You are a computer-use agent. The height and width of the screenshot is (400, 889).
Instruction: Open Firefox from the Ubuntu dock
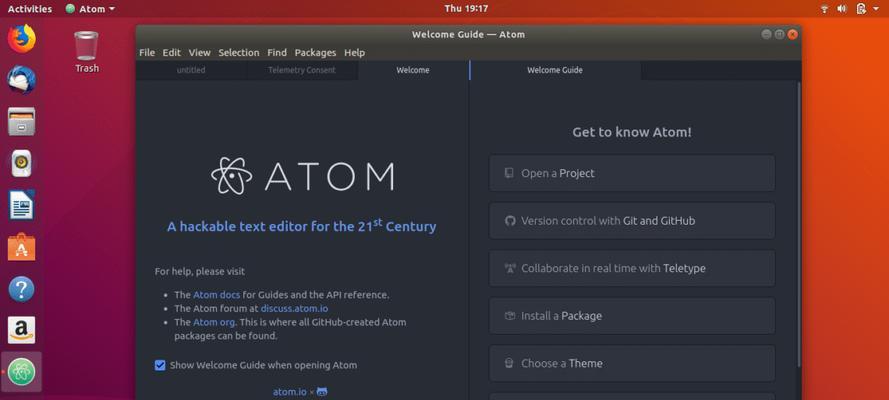pos(22,39)
